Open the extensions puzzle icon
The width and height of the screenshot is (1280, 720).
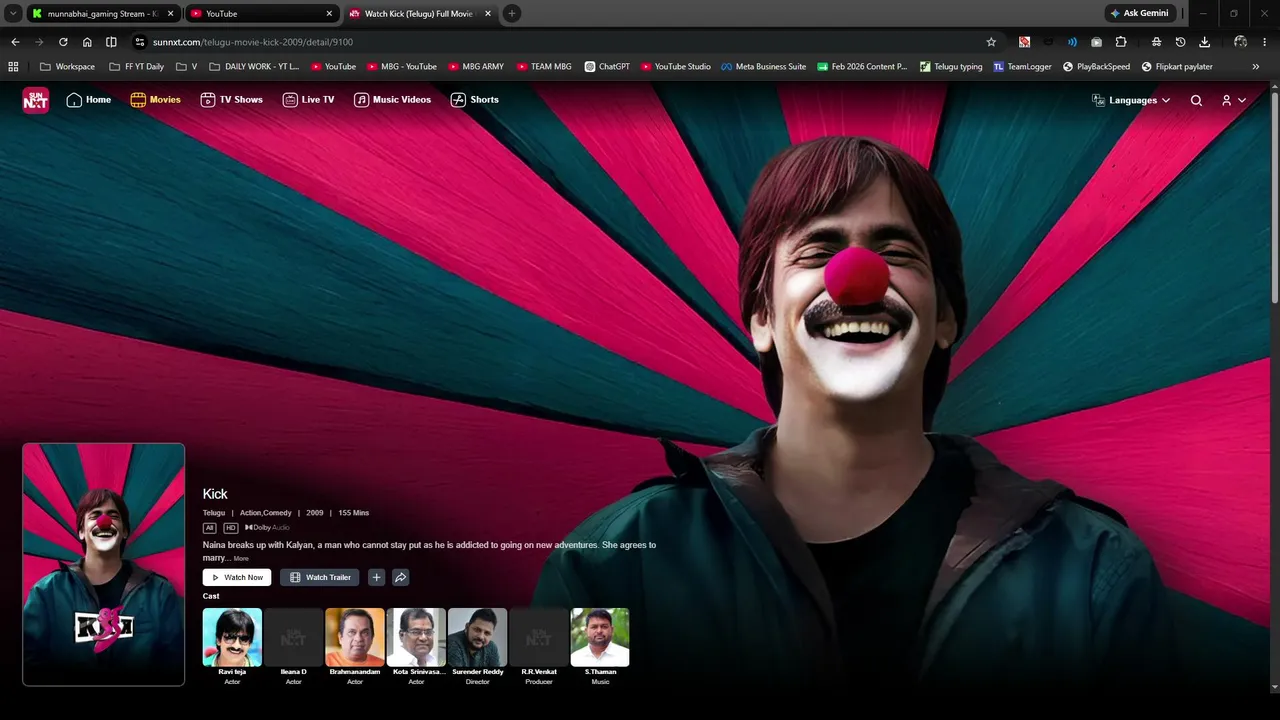[x=1121, y=42]
